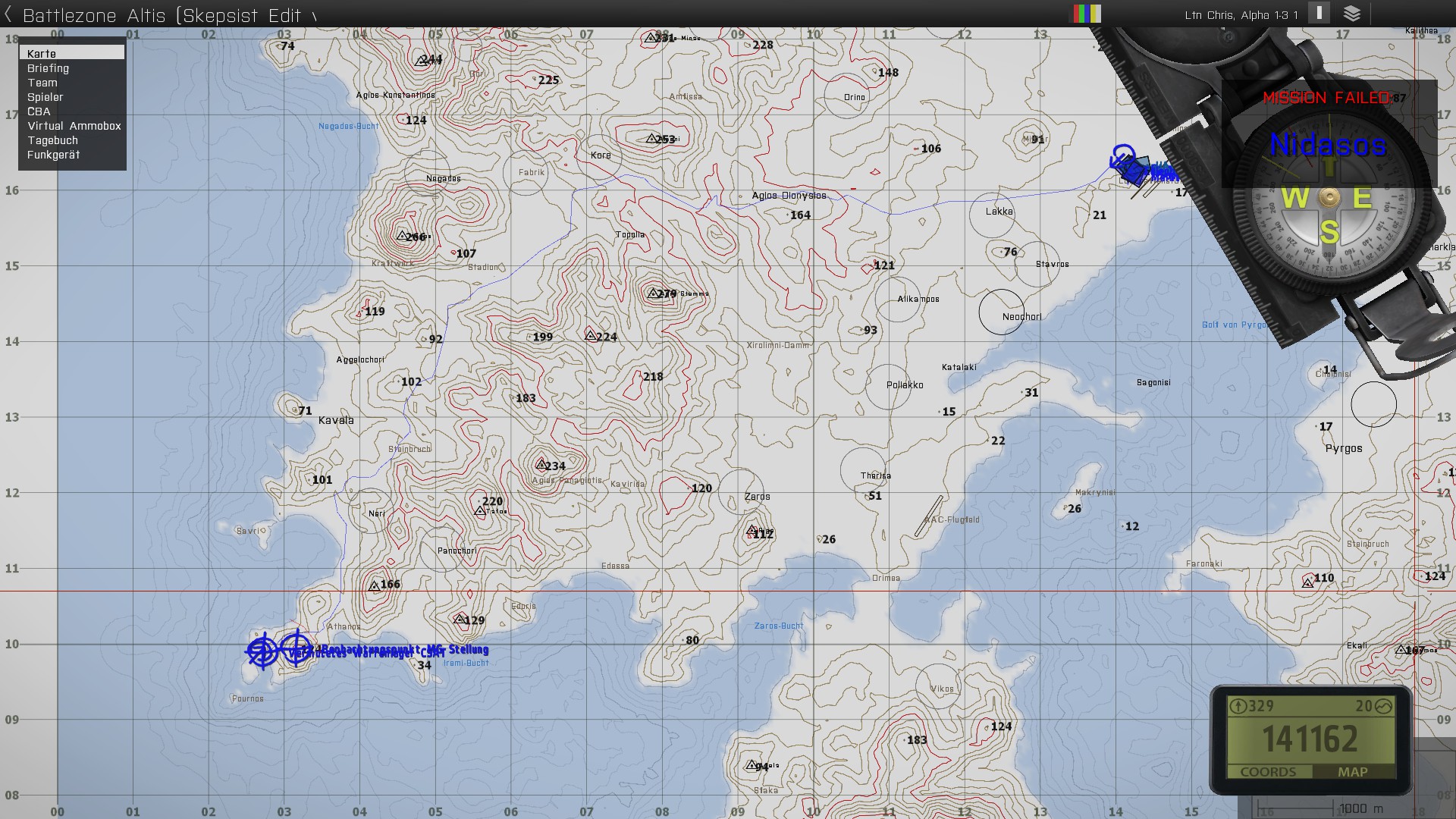Open the Briefing entry
Screen dimensions: 1456x819
(x=48, y=68)
